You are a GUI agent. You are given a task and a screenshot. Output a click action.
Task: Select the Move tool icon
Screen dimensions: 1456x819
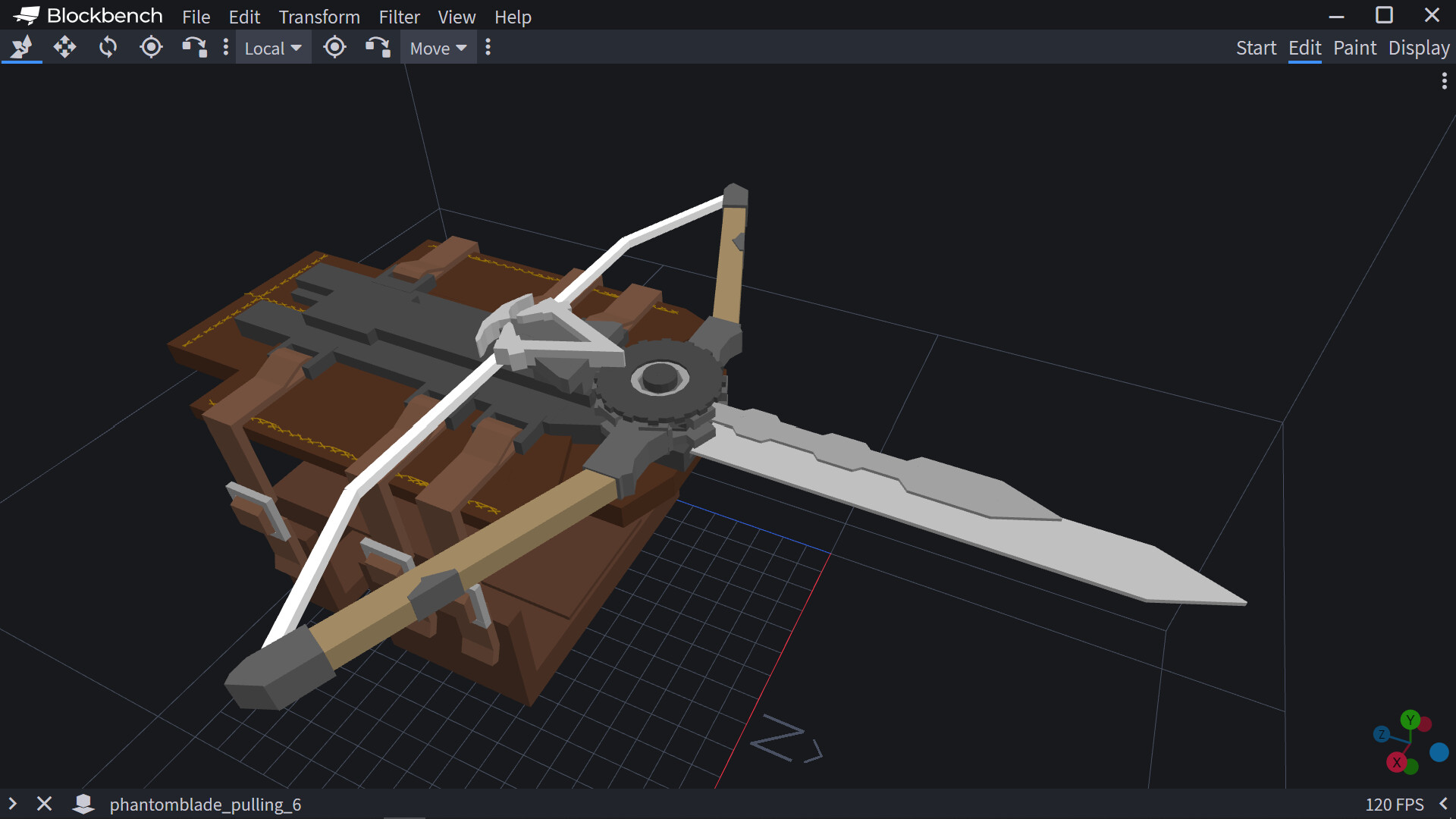(22, 48)
